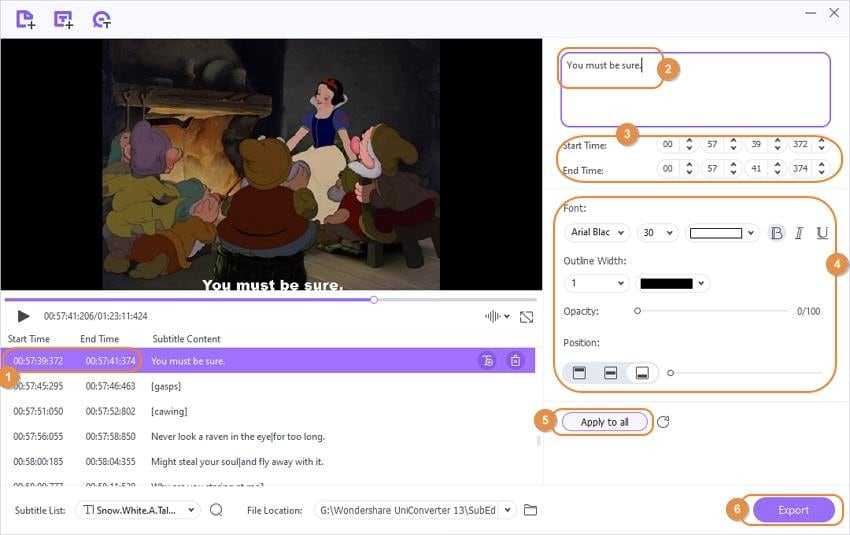The width and height of the screenshot is (850, 535).
Task: Open the Arial Black font dropdown
Action: pyautogui.click(x=597, y=233)
